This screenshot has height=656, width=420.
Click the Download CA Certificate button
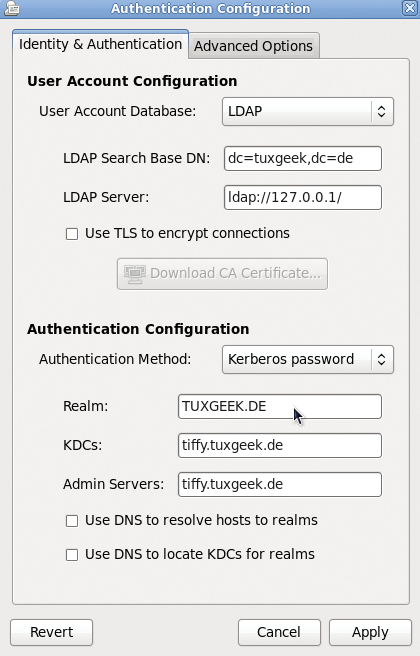pyautogui.click(x=222, y=274)
